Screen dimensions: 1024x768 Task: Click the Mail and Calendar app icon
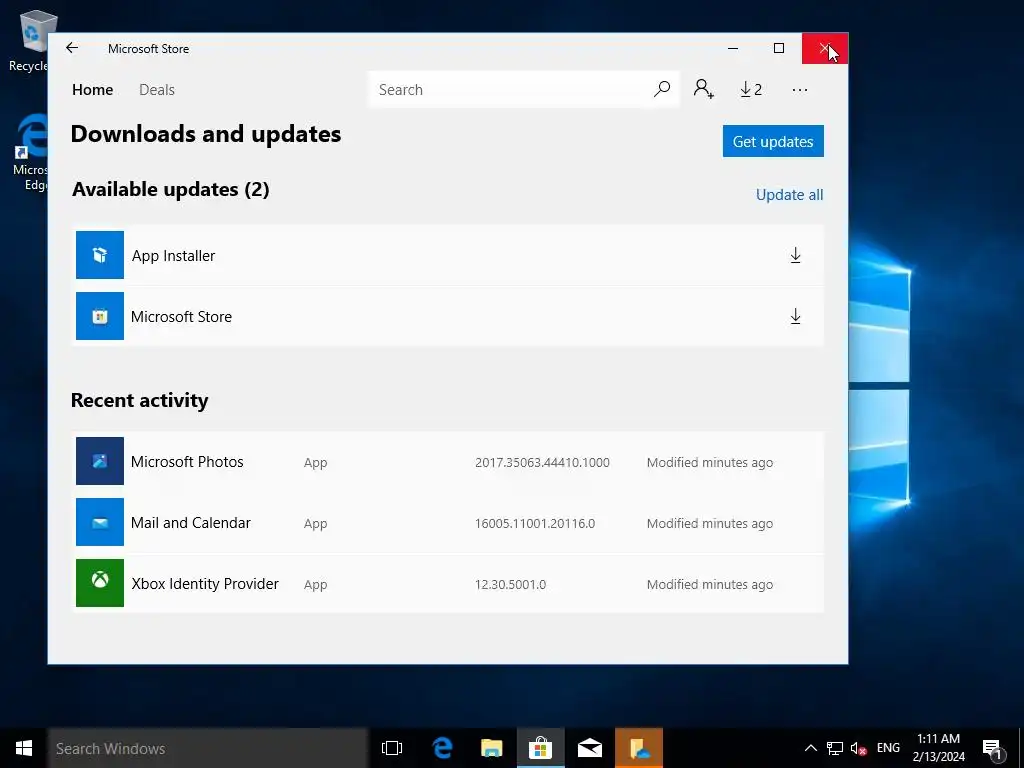pos(100,522)
